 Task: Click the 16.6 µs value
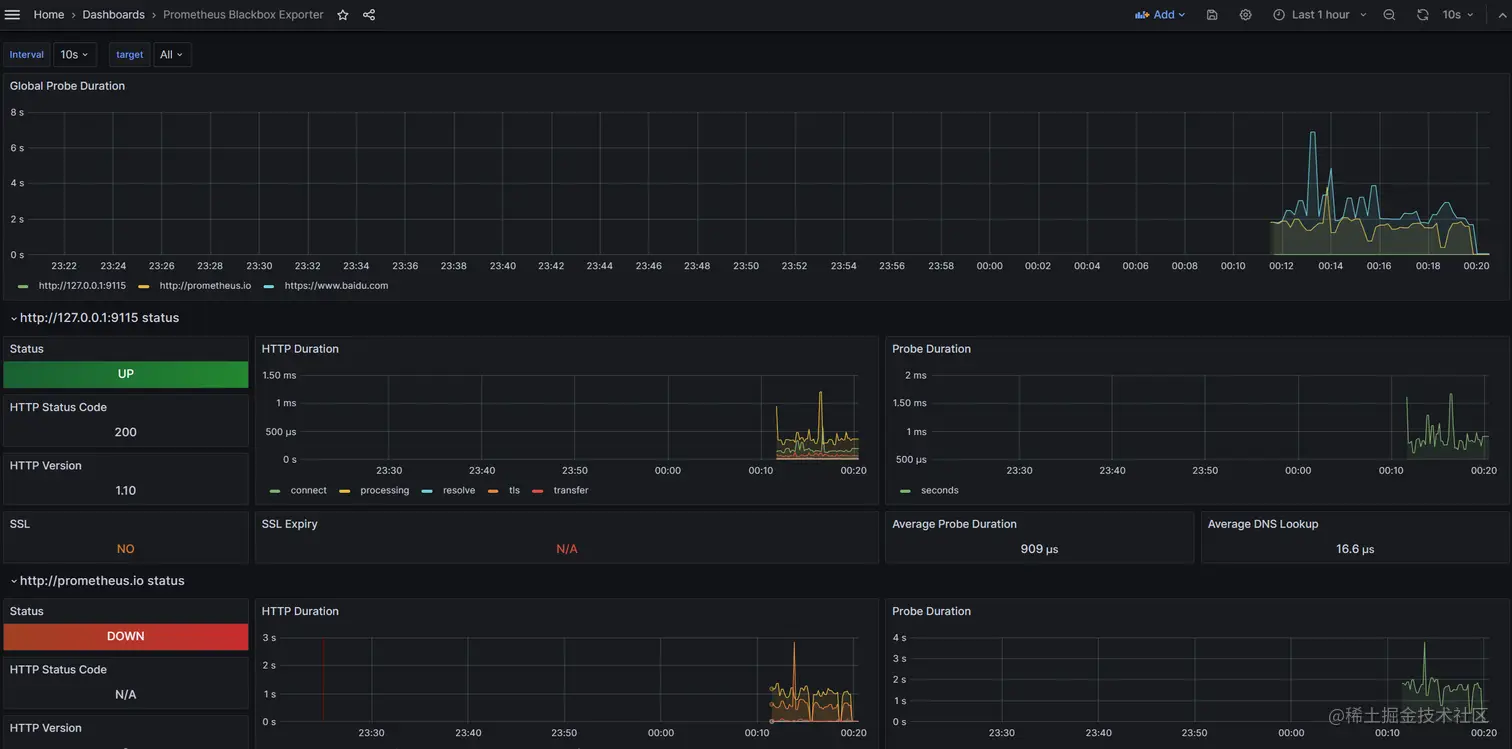coord(1355,549)
